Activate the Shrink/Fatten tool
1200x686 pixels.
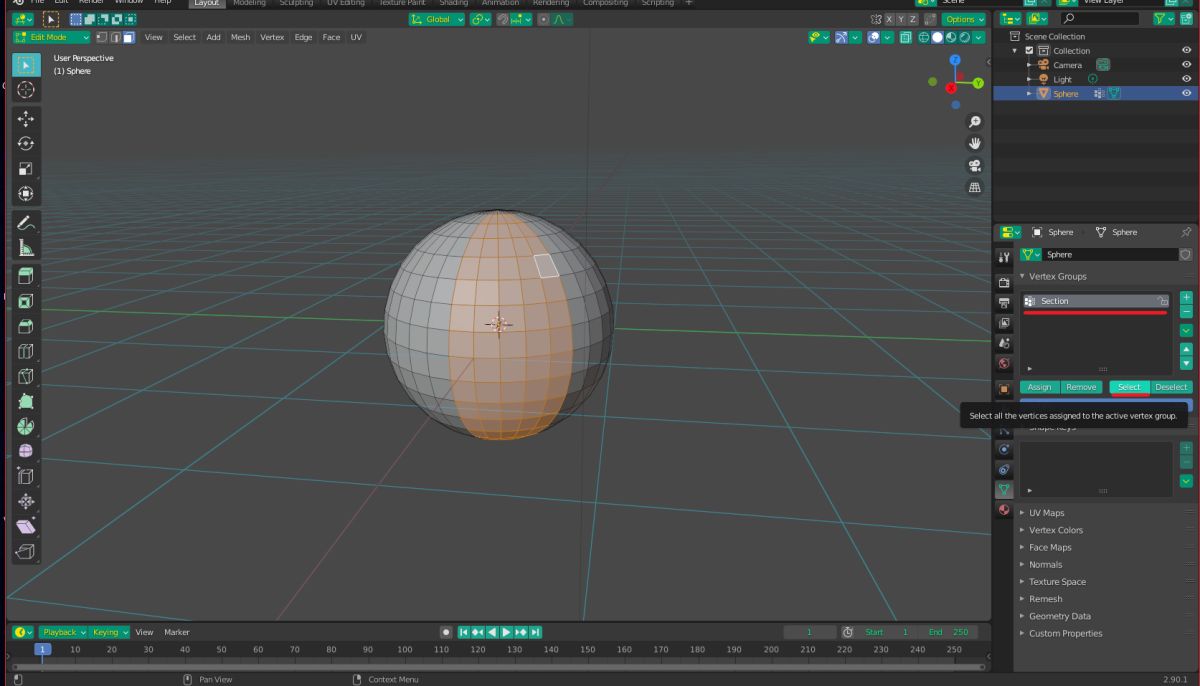[x=26, y=501]
